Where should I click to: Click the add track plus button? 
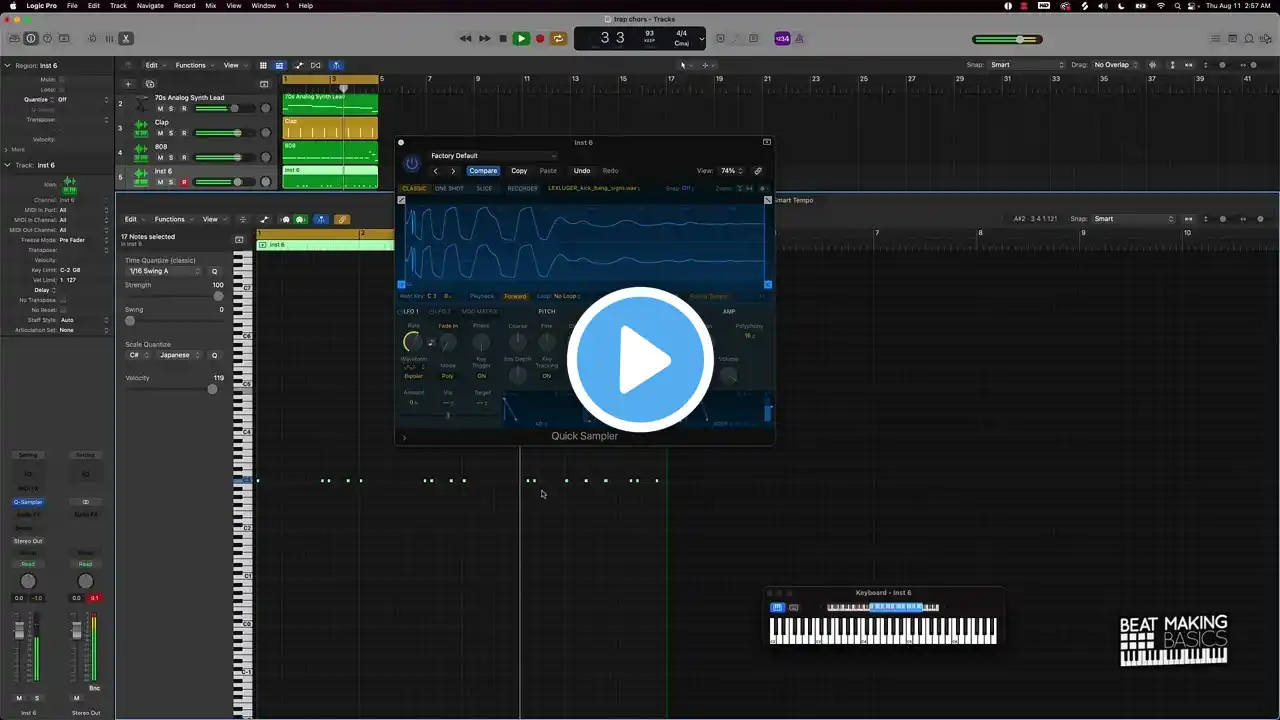128,84
